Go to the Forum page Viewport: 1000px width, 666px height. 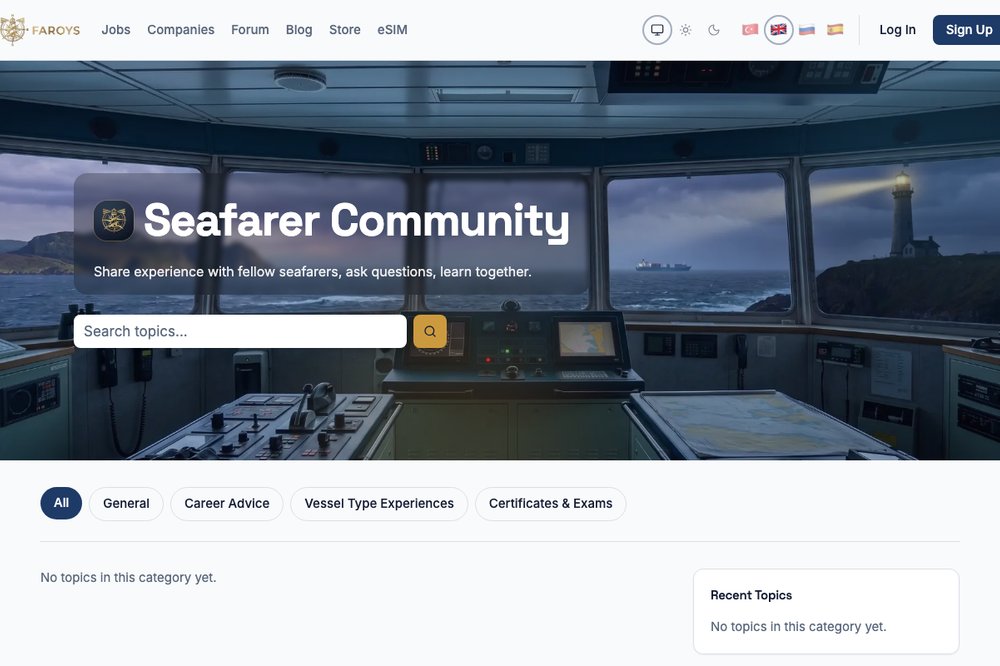click(x=250, y=30)
